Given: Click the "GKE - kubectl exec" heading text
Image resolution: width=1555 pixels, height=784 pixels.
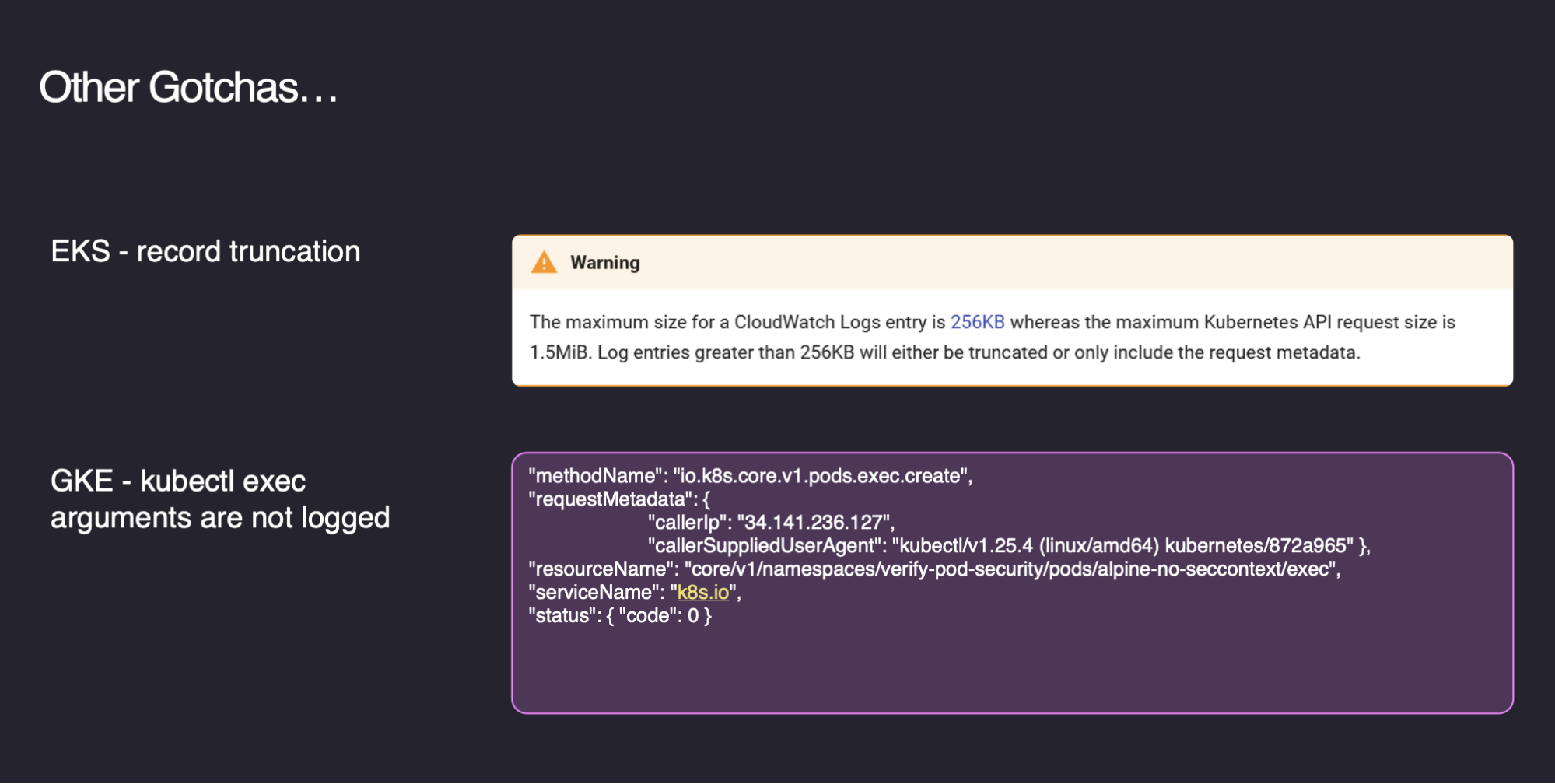Looking at the screenshot, I should (x=178, y=481).
